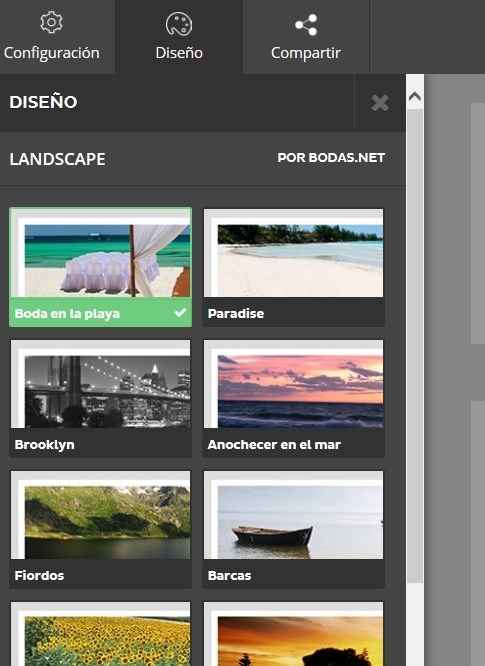Click the Diseño palette icon
485x666 pixels.
[179, 24]
